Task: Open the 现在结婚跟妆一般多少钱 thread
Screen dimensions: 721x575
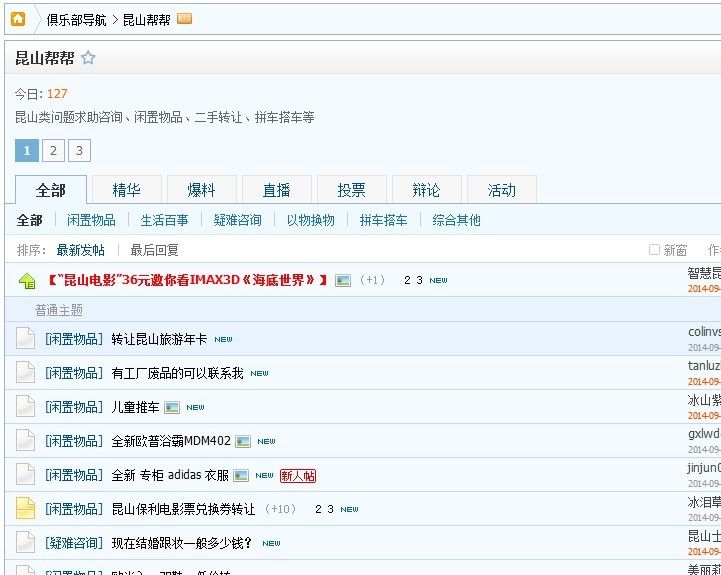Action: (181, 543)
